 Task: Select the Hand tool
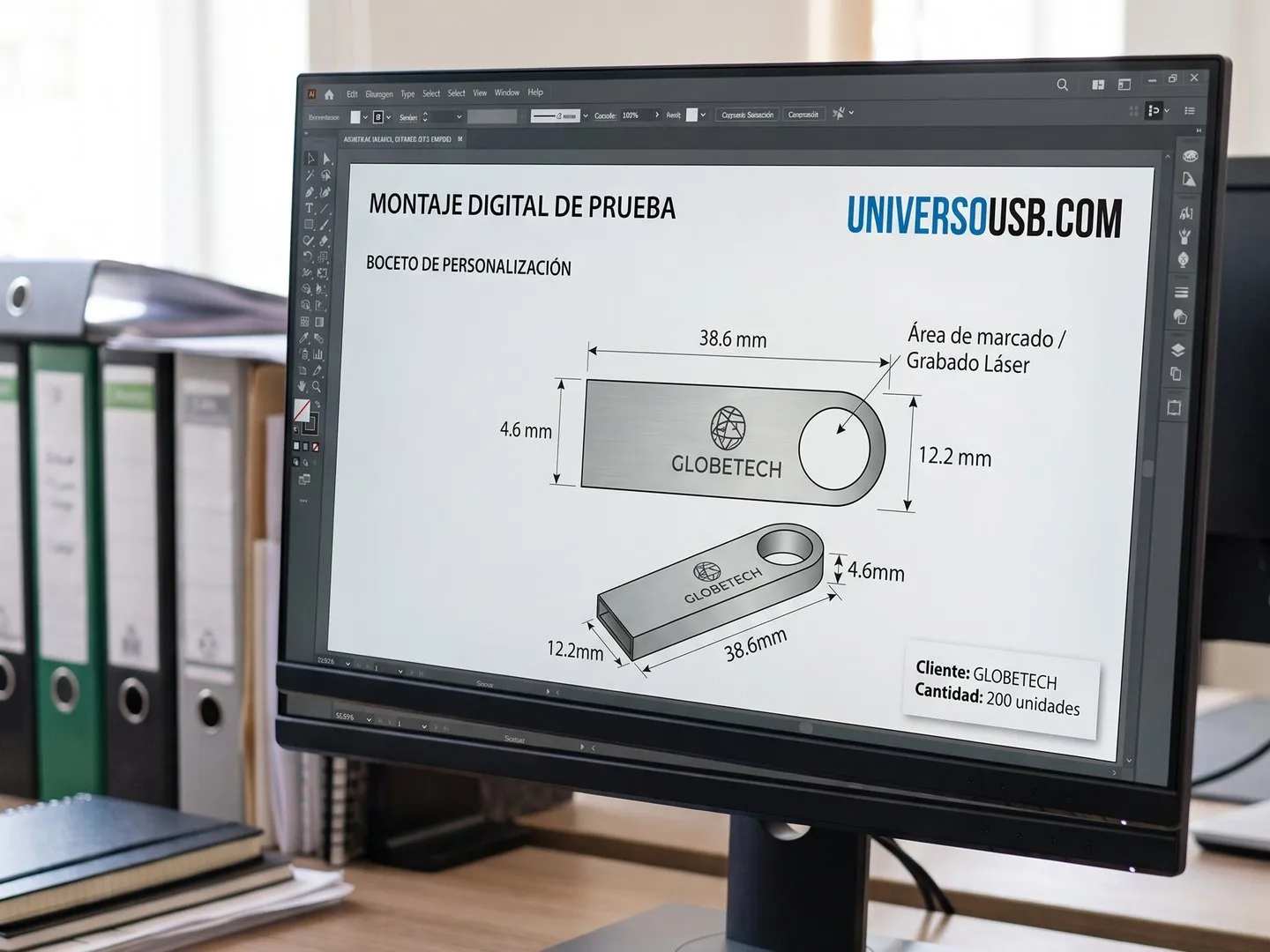coord(303,386)
